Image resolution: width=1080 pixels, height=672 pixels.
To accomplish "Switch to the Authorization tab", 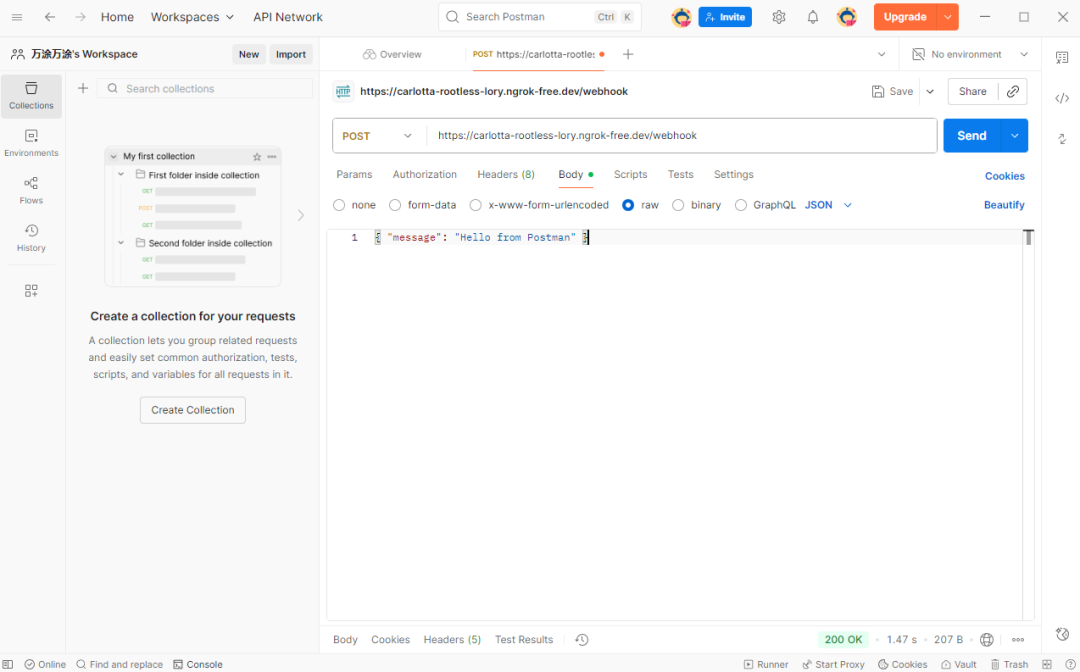I will point(424,174).
